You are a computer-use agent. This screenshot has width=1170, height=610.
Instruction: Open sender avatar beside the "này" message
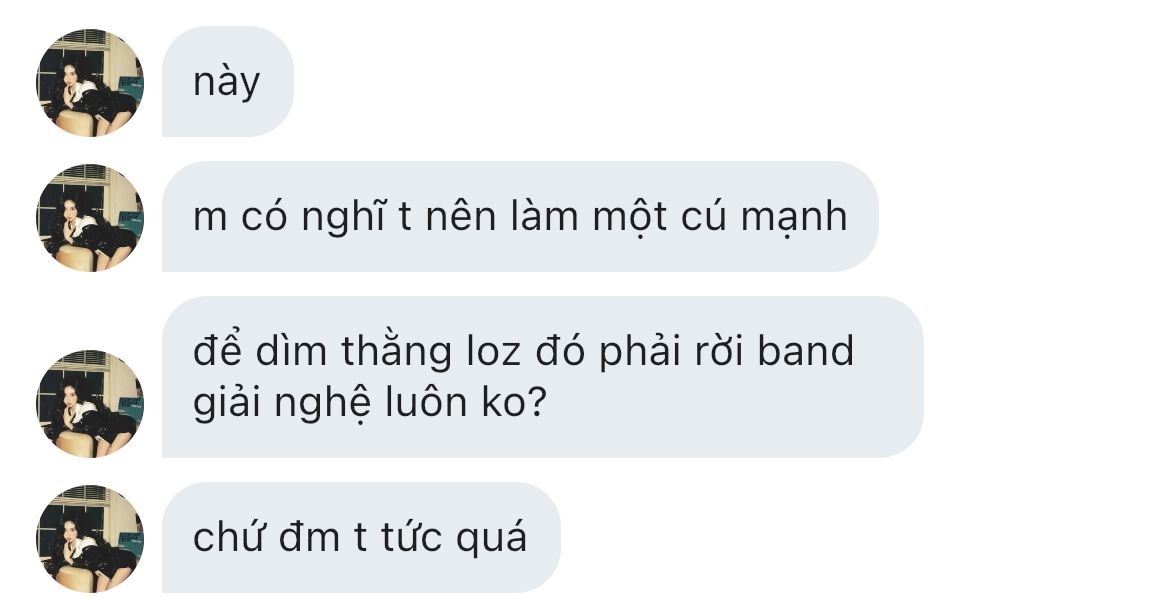(90, 83)
